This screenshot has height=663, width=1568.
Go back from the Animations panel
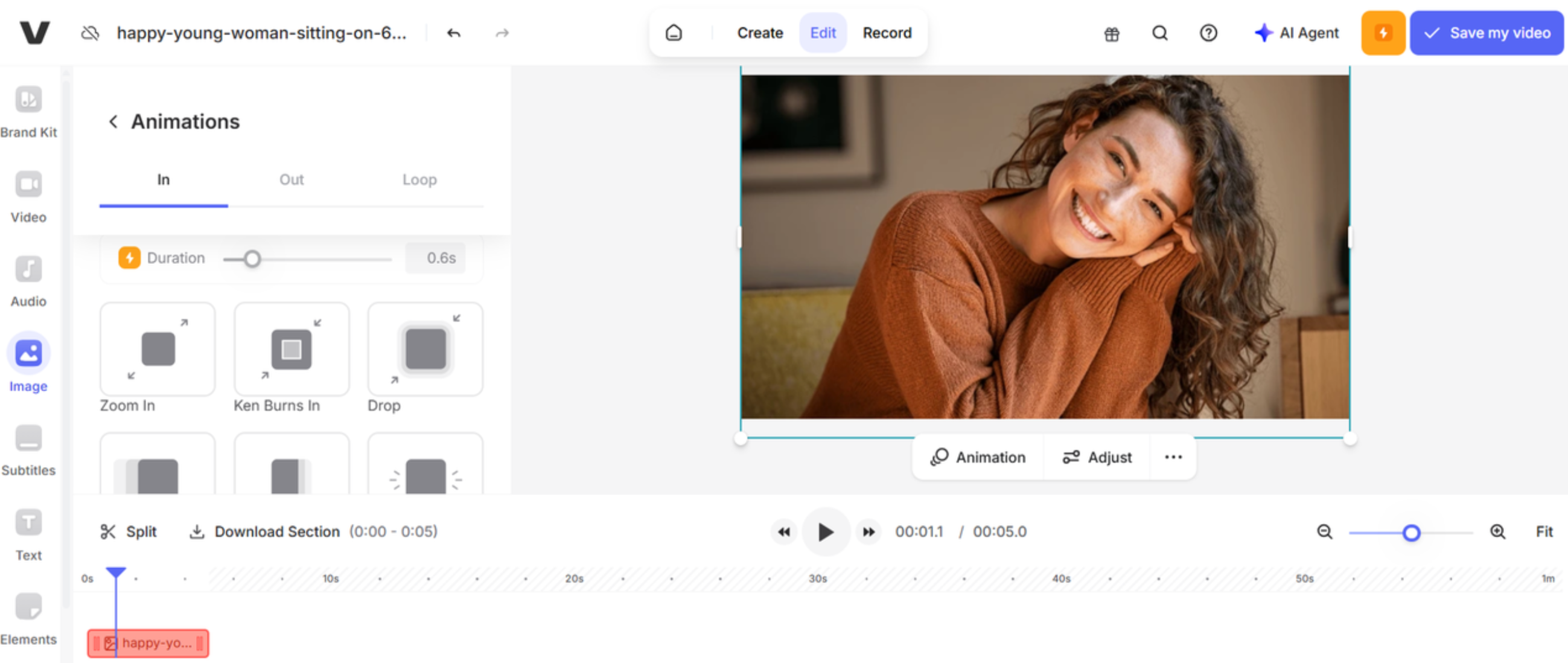pos(113,121)
